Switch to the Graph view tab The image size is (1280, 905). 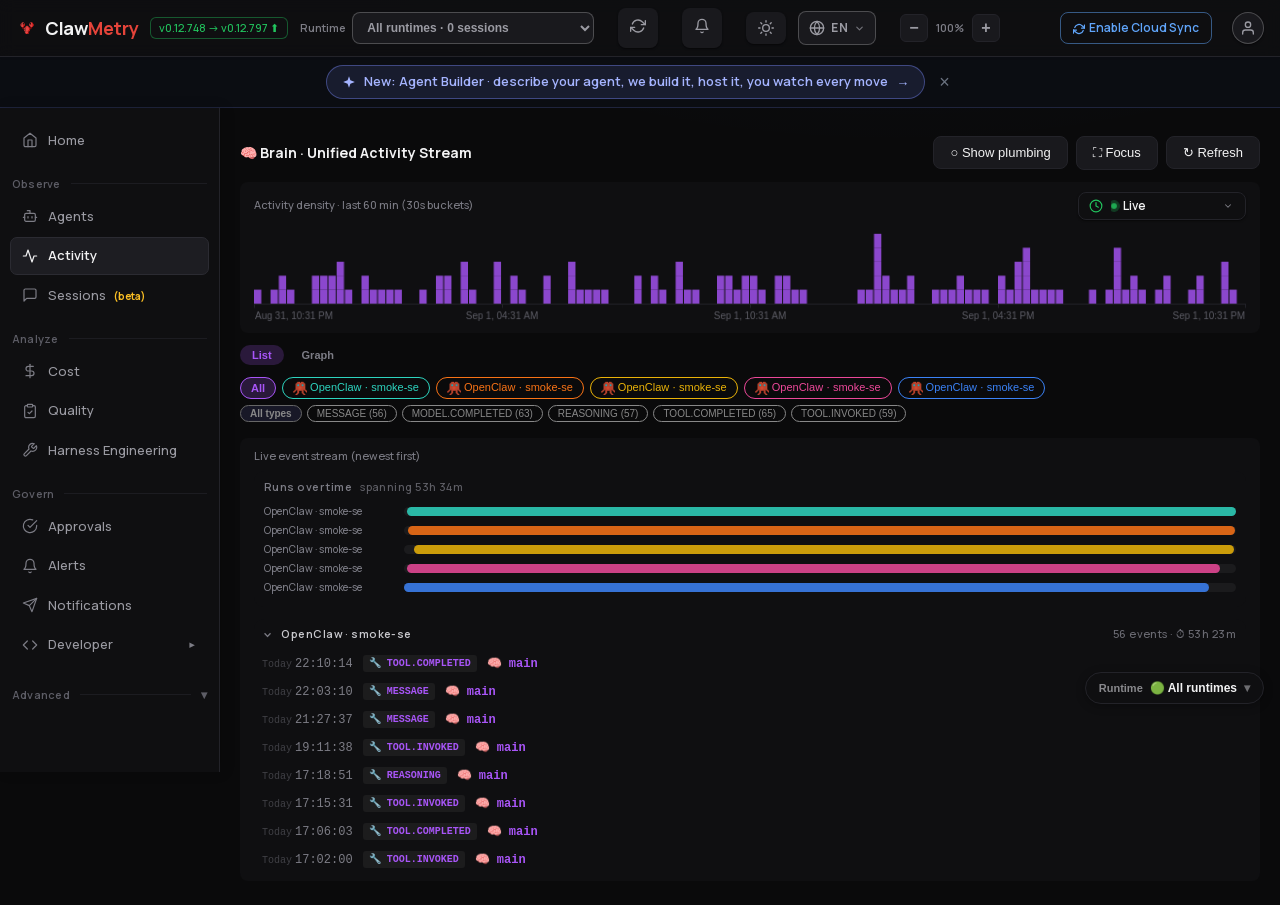[x=318, y=355]
